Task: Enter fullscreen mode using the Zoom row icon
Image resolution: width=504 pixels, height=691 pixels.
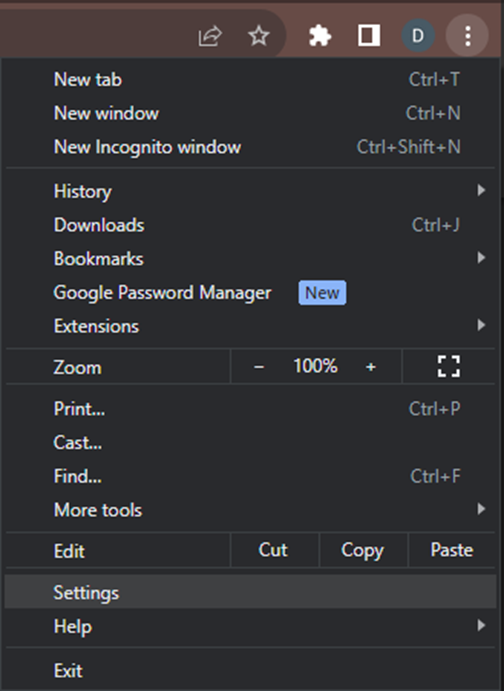Action: tap(448, 367)
